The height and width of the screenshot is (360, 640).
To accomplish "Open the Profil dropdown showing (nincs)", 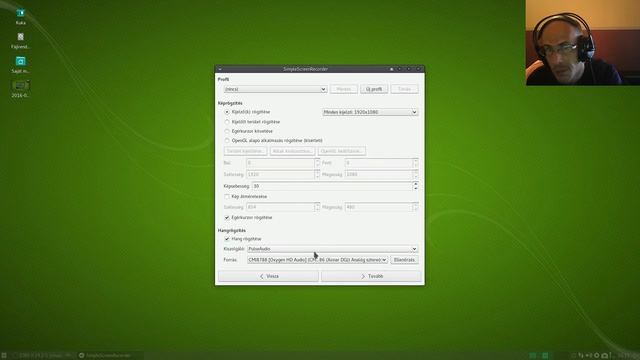I will [x=276, y=89].
